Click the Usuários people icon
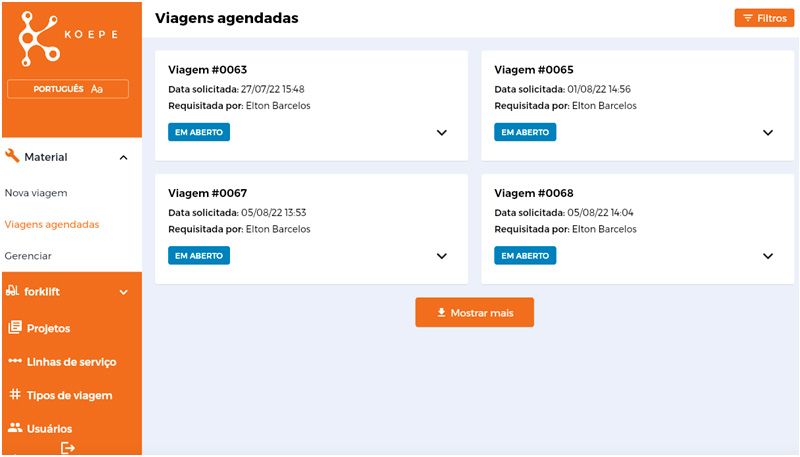 [x=15, y=428]
